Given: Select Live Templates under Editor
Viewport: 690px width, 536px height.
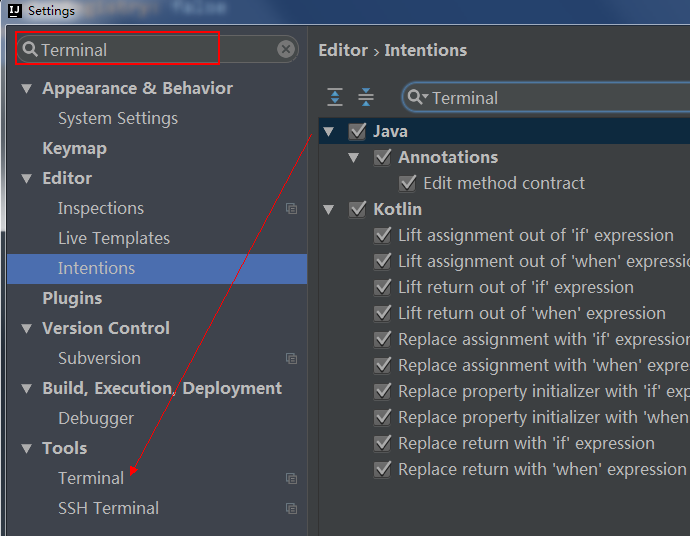Looking at the screenshot, I should [x=113, y=238].
